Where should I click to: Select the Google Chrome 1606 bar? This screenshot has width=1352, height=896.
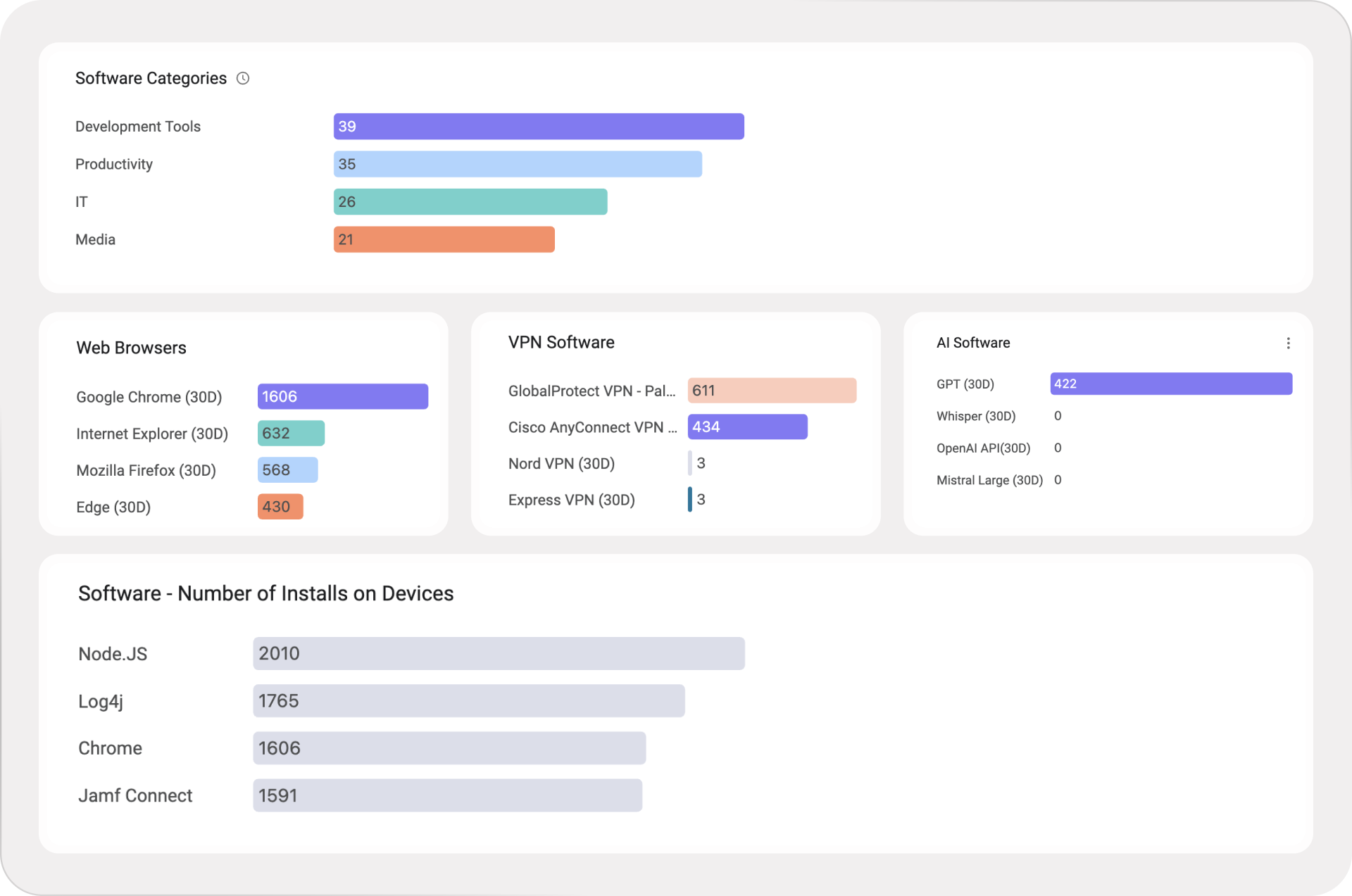pos(342,396)
